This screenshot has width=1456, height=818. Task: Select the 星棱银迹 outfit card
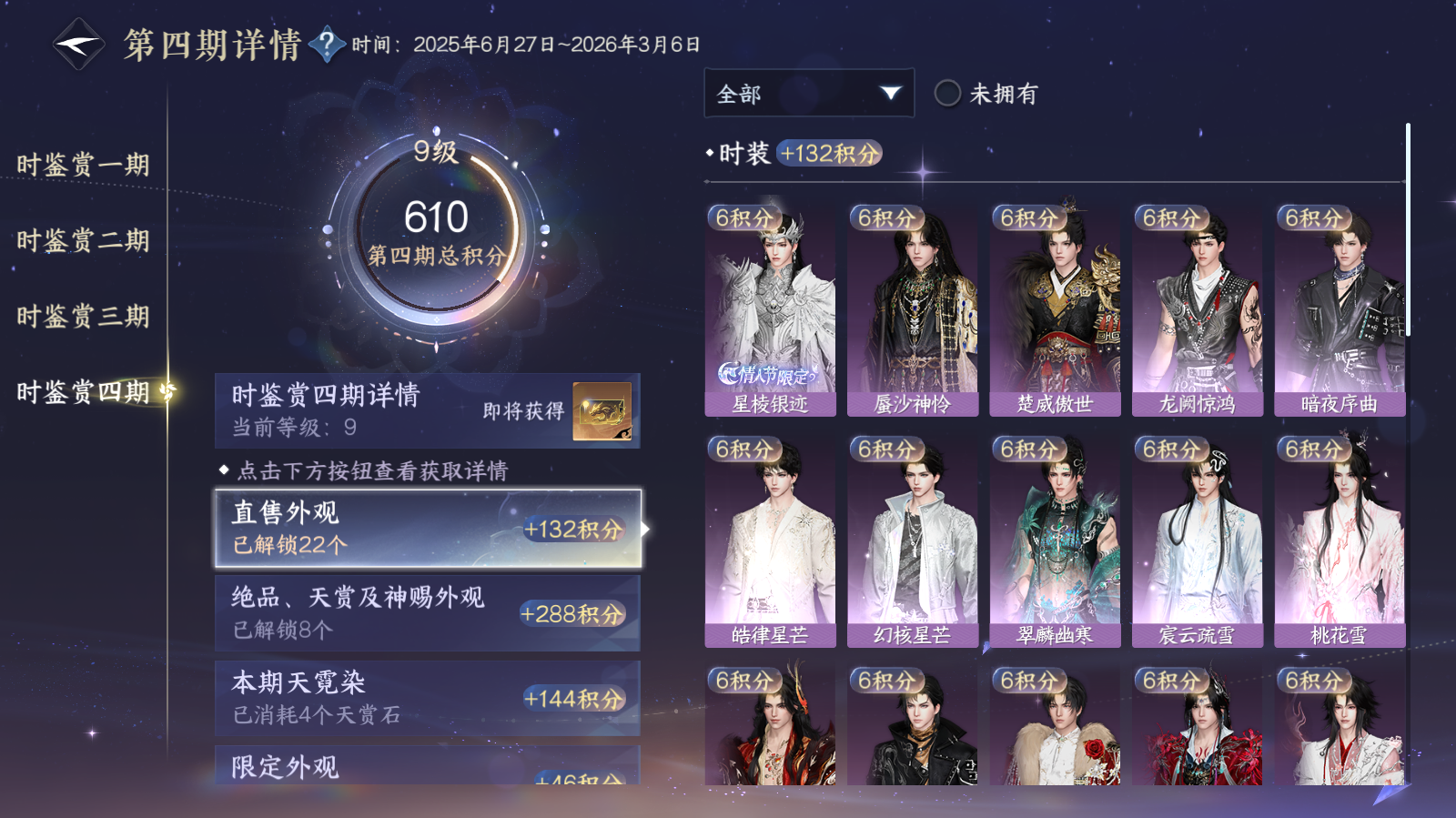770,309
